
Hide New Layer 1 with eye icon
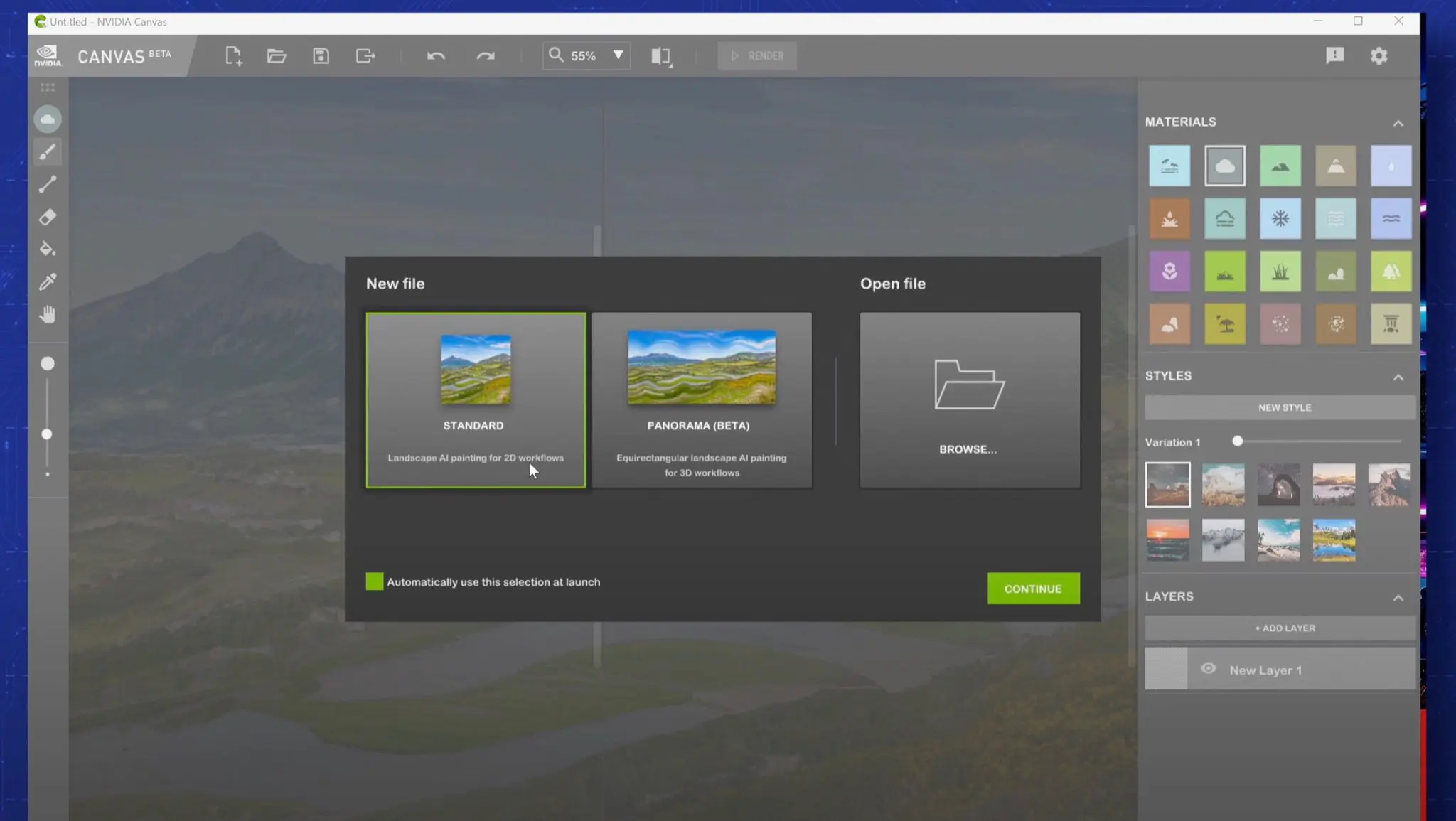coord(1208,668)
